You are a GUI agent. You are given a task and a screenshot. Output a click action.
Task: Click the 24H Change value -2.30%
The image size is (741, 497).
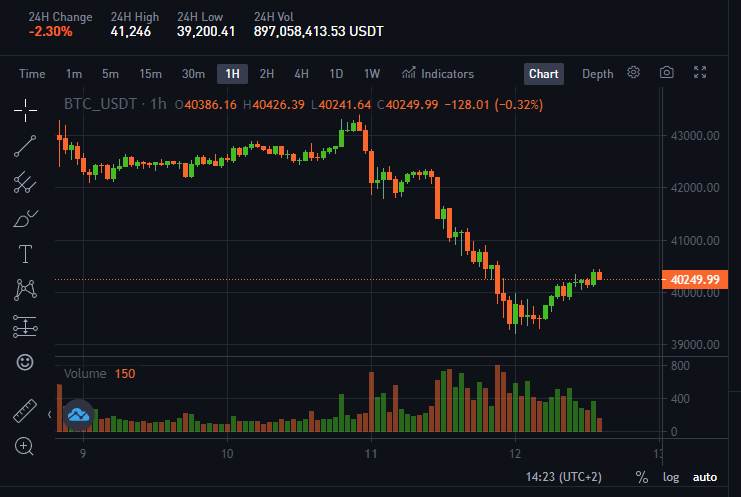click(51, 32)
